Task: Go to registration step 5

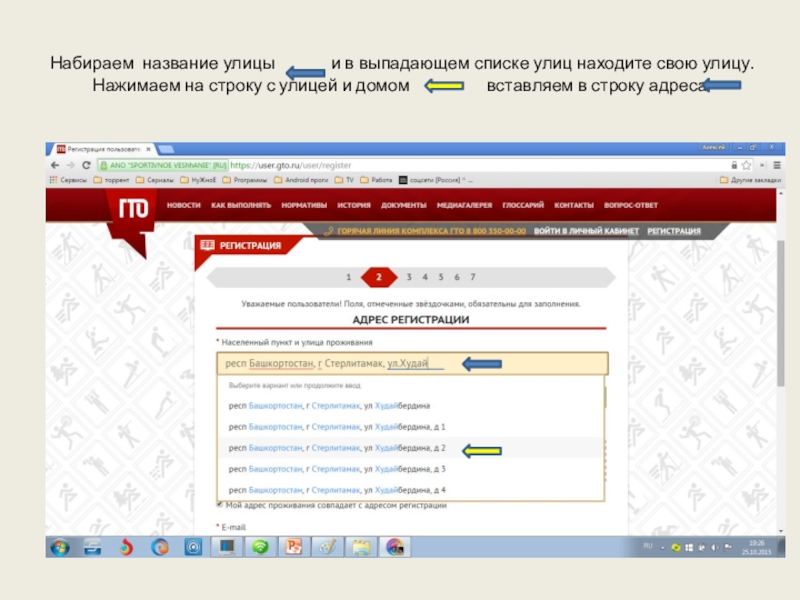Action: [441, 277]
